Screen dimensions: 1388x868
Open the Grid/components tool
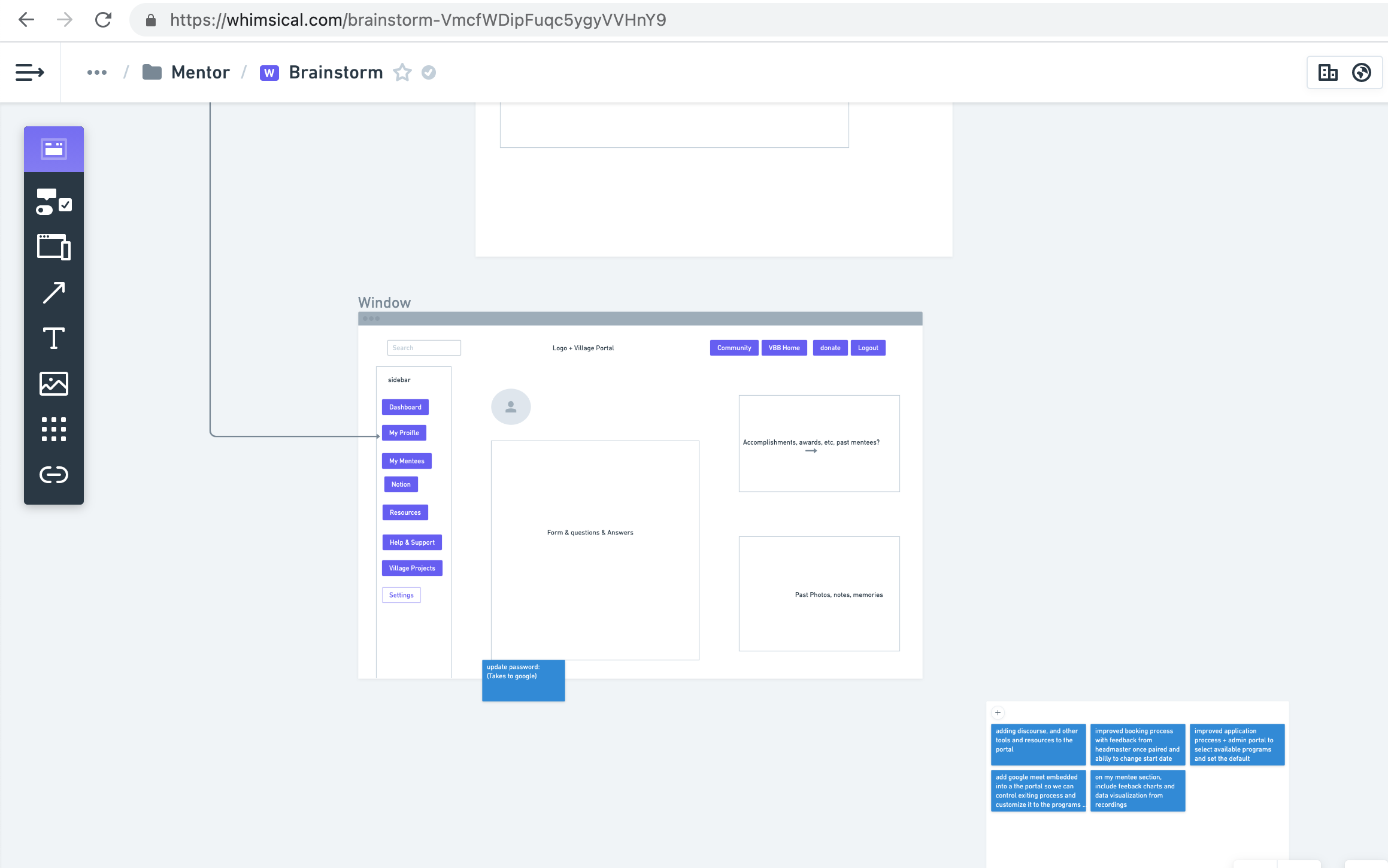coord(53,429)
